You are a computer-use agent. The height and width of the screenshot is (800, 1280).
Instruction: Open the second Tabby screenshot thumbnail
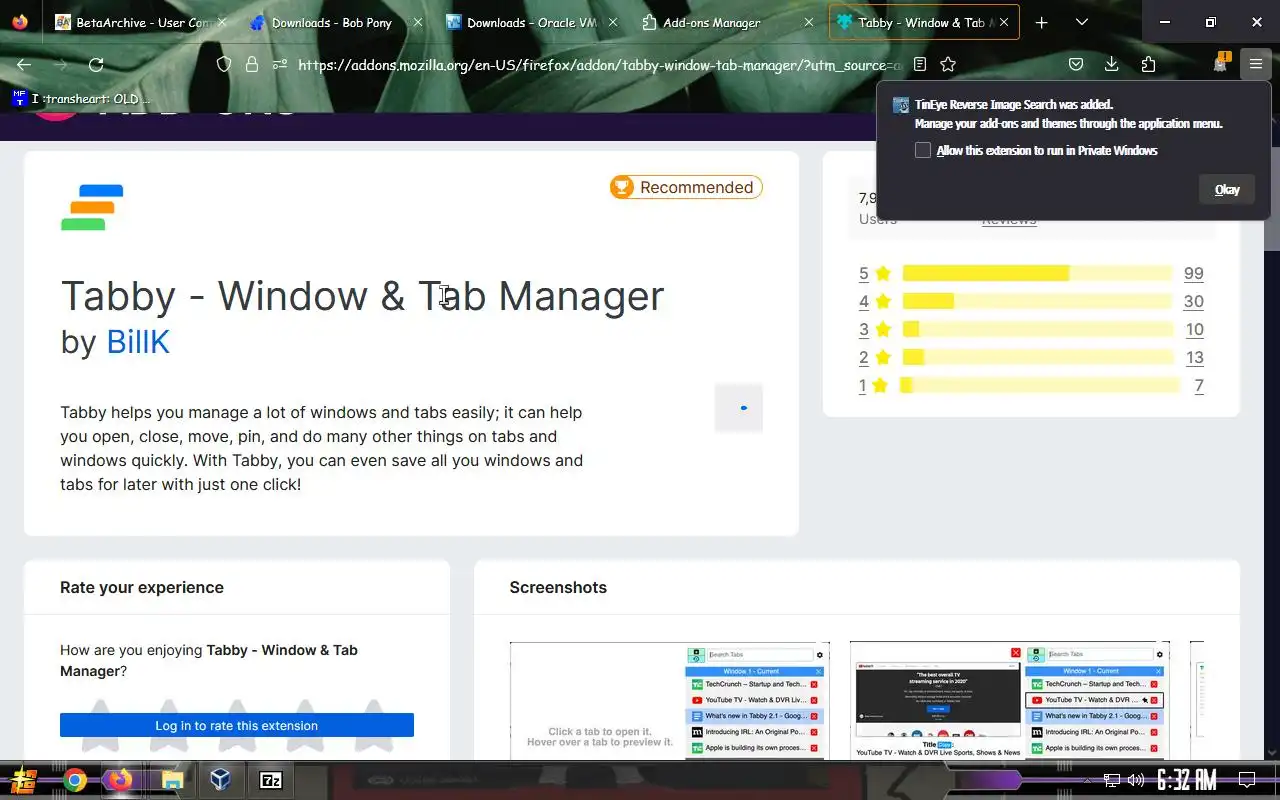(x=1009, y=701)
